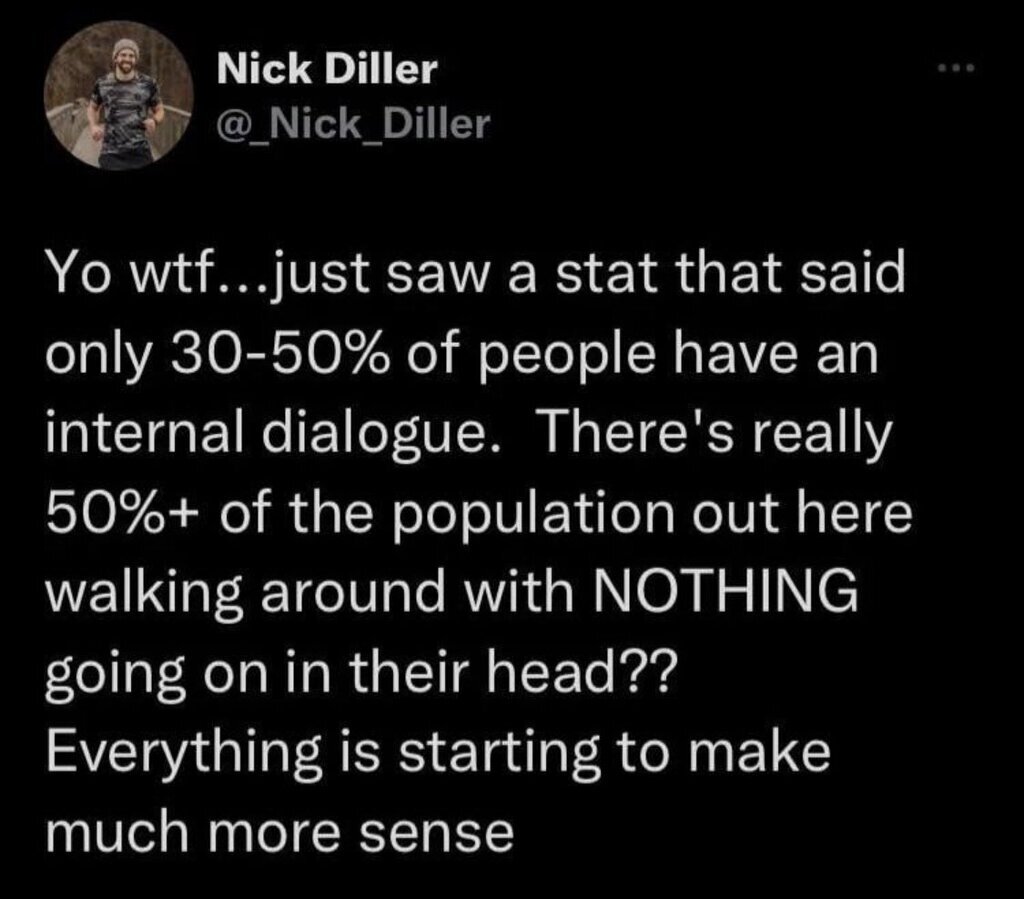The width and height of the screenshot is (1024, 899).
Task: Click the line "Everything is starting to make"
Action: 438,755
